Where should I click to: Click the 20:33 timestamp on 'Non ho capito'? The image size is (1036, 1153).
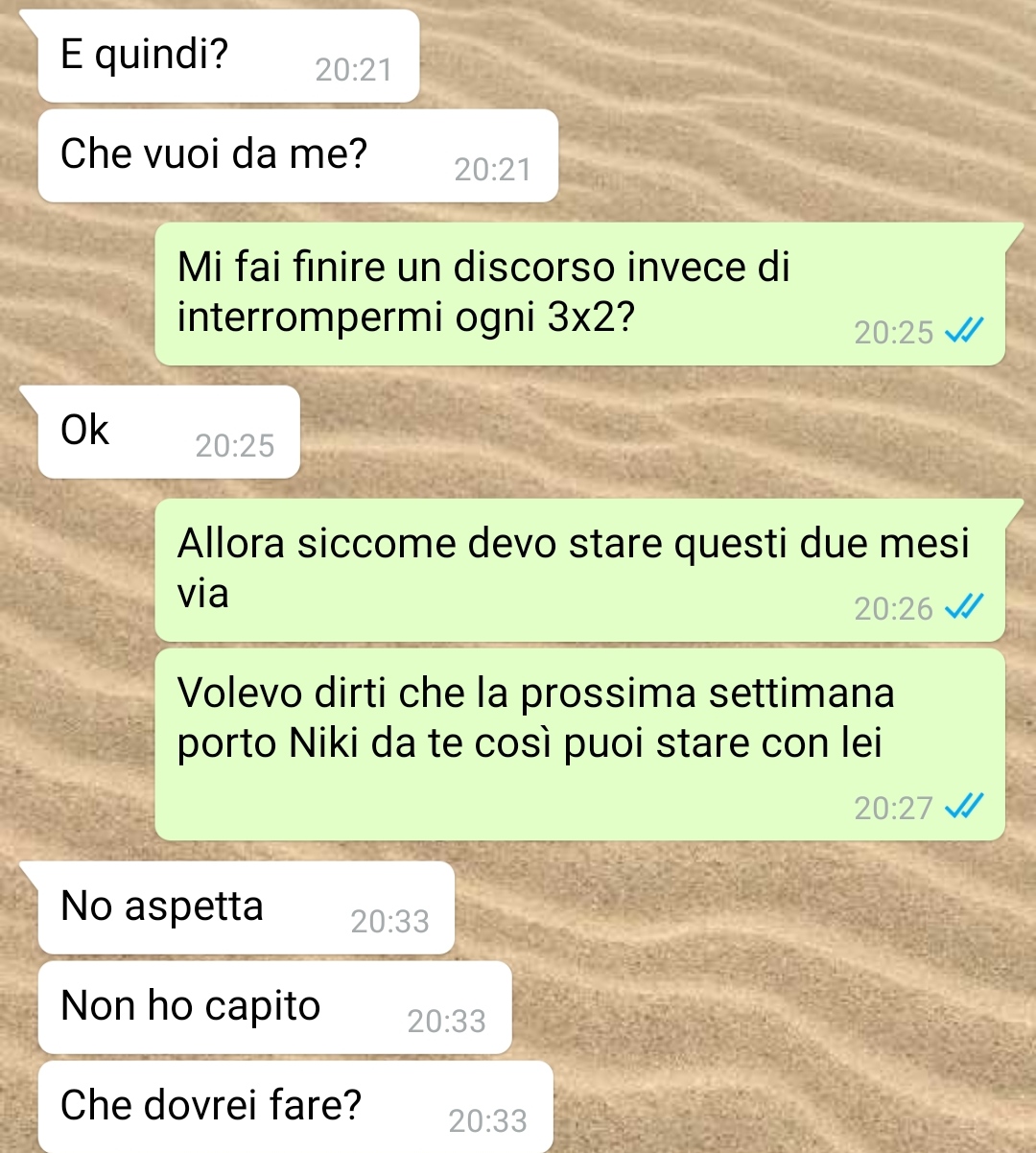coord(446,1022)
